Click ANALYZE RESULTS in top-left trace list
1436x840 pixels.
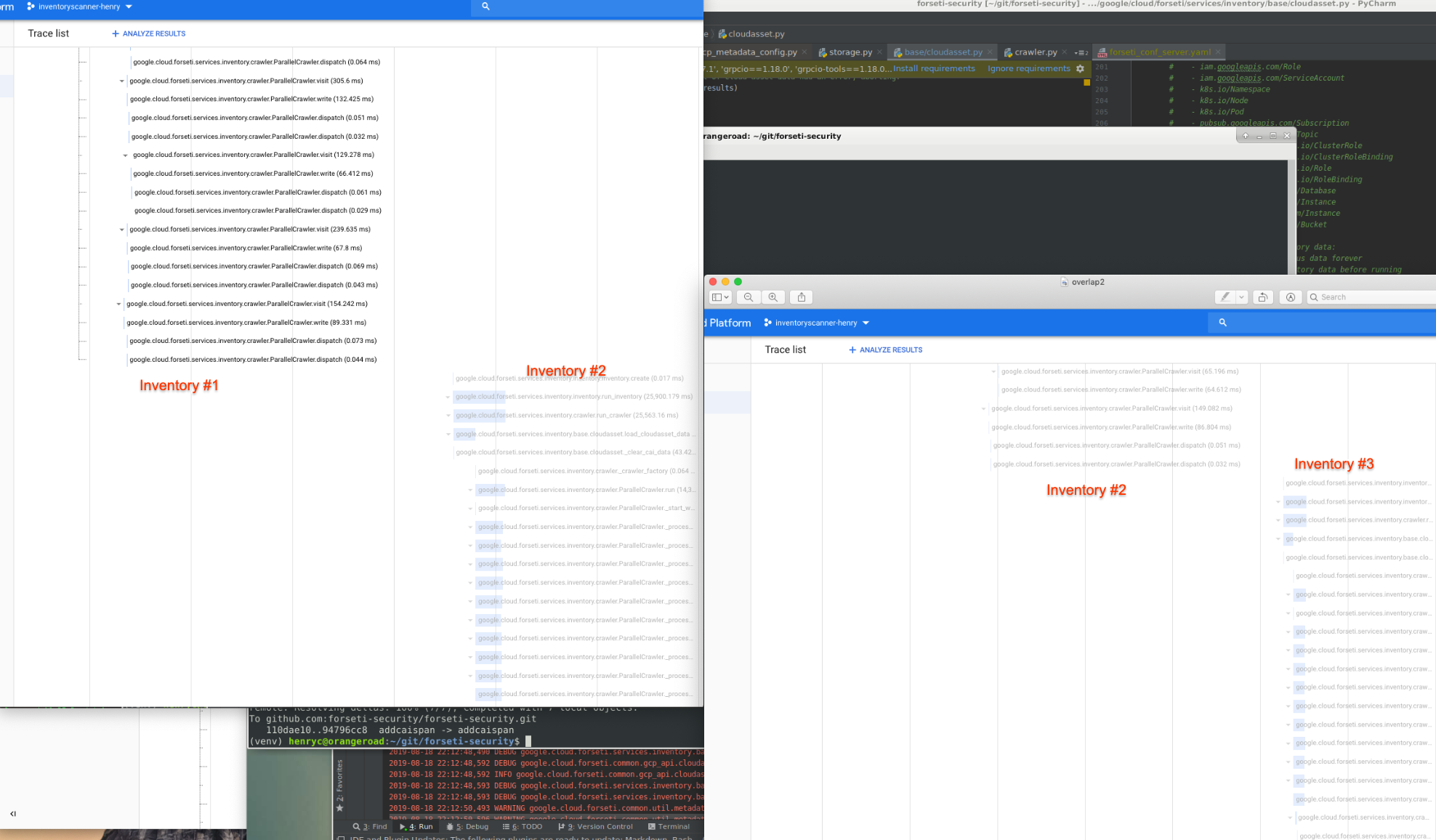click(x=149, y=33)
